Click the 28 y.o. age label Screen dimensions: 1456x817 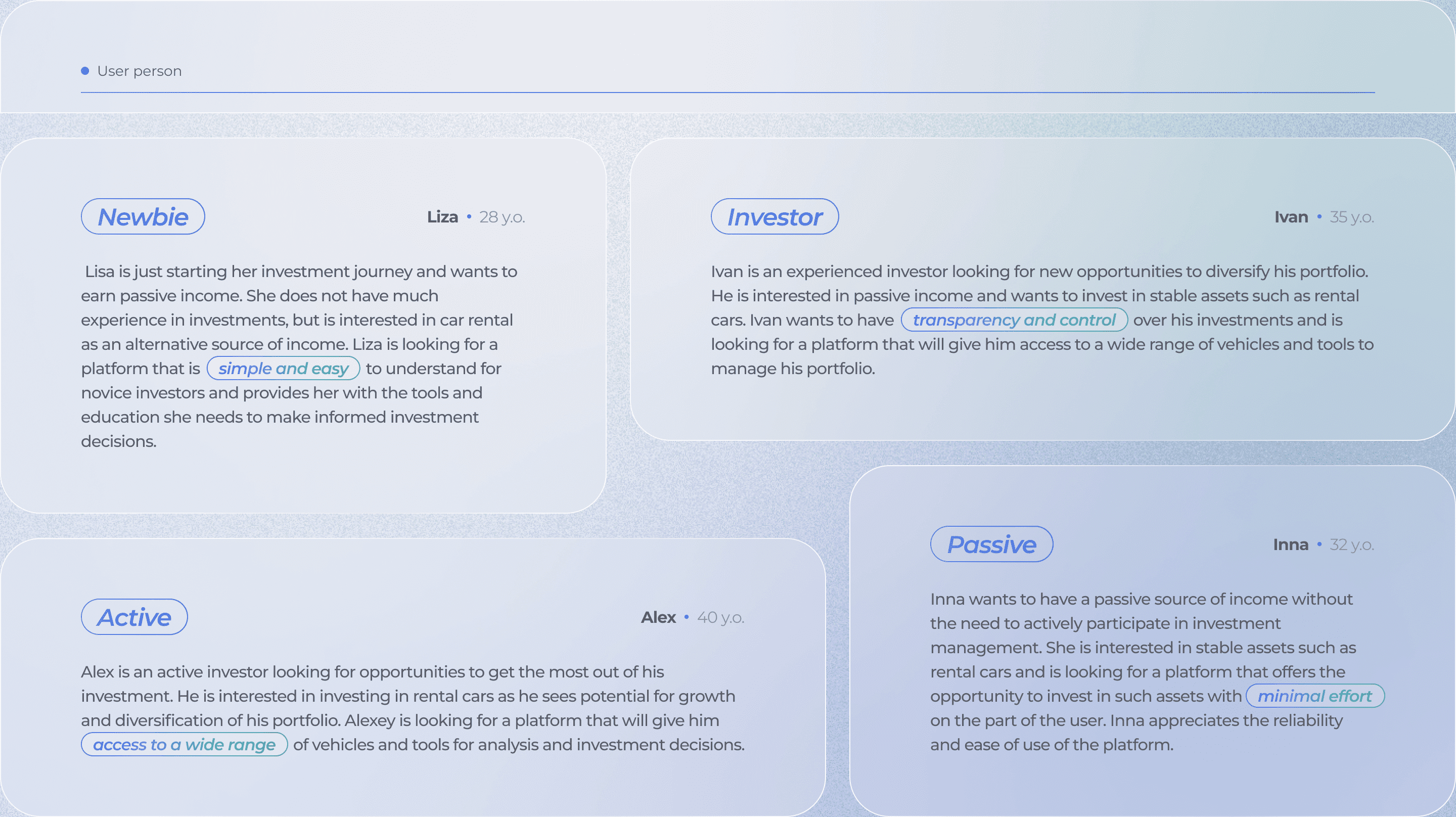tap(502, 217)
